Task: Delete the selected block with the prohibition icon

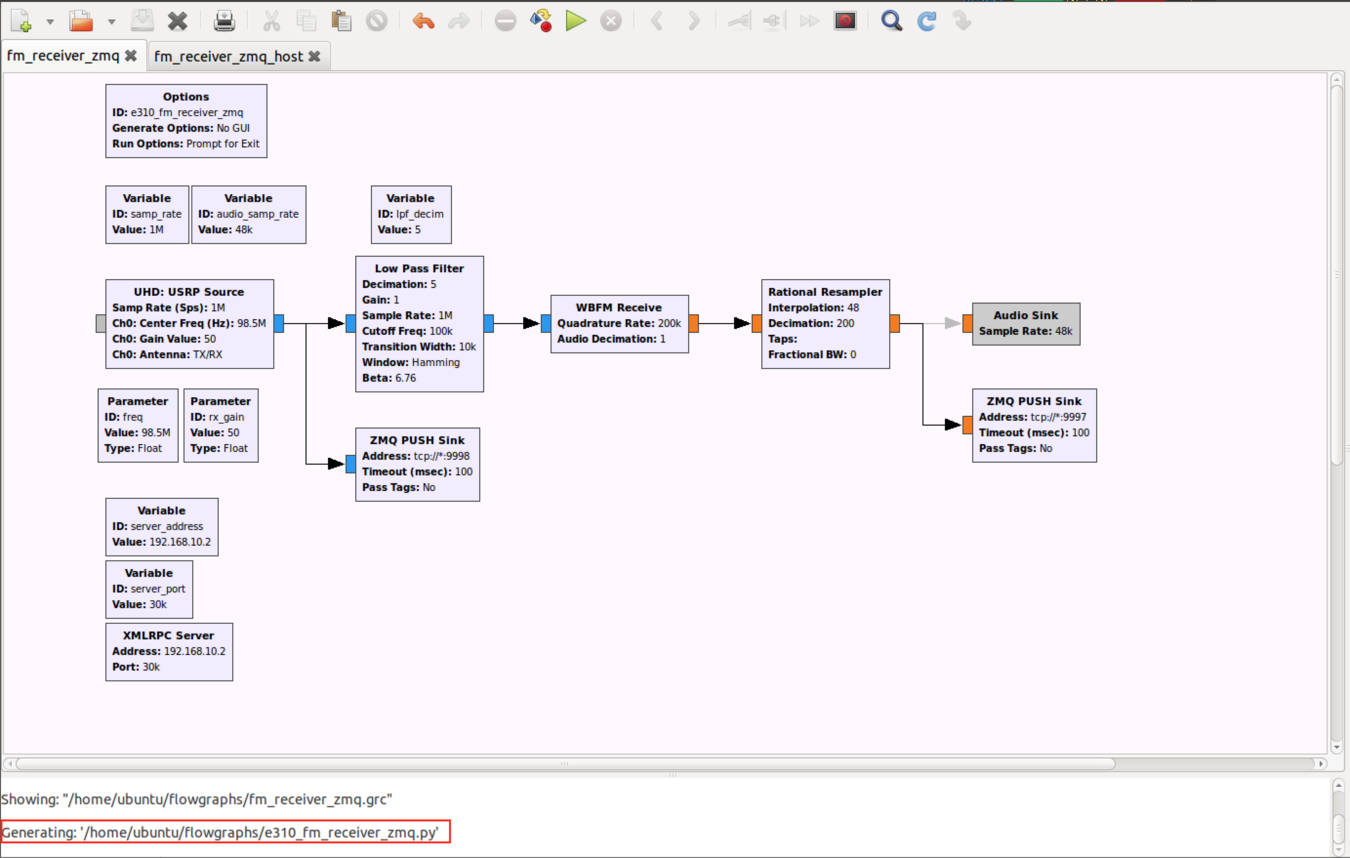Action: pos(376,20)
